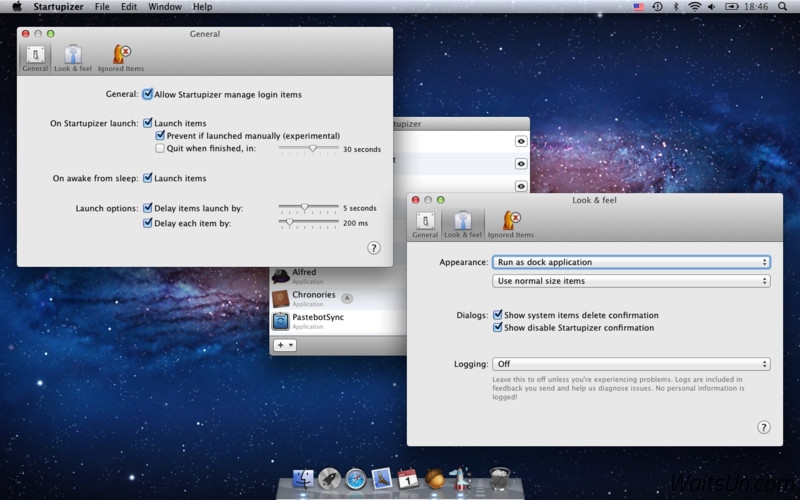This screenshot has width=800, height=500.
Task: Click the Wi-Fi icon in menu bar
Action: coord(694,7)
